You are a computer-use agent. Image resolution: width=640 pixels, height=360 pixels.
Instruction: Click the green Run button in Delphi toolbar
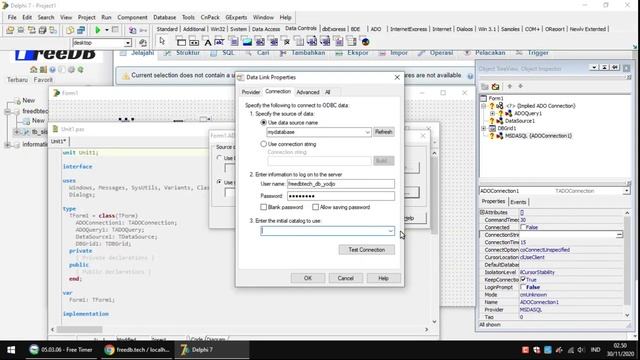tap(98, 30)
